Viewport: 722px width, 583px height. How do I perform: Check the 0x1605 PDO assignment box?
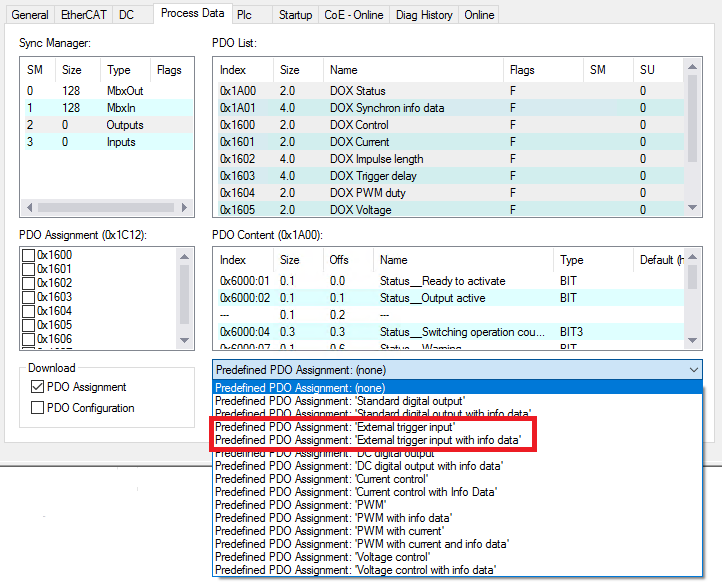pyautogui.click(x=29, y=325)
